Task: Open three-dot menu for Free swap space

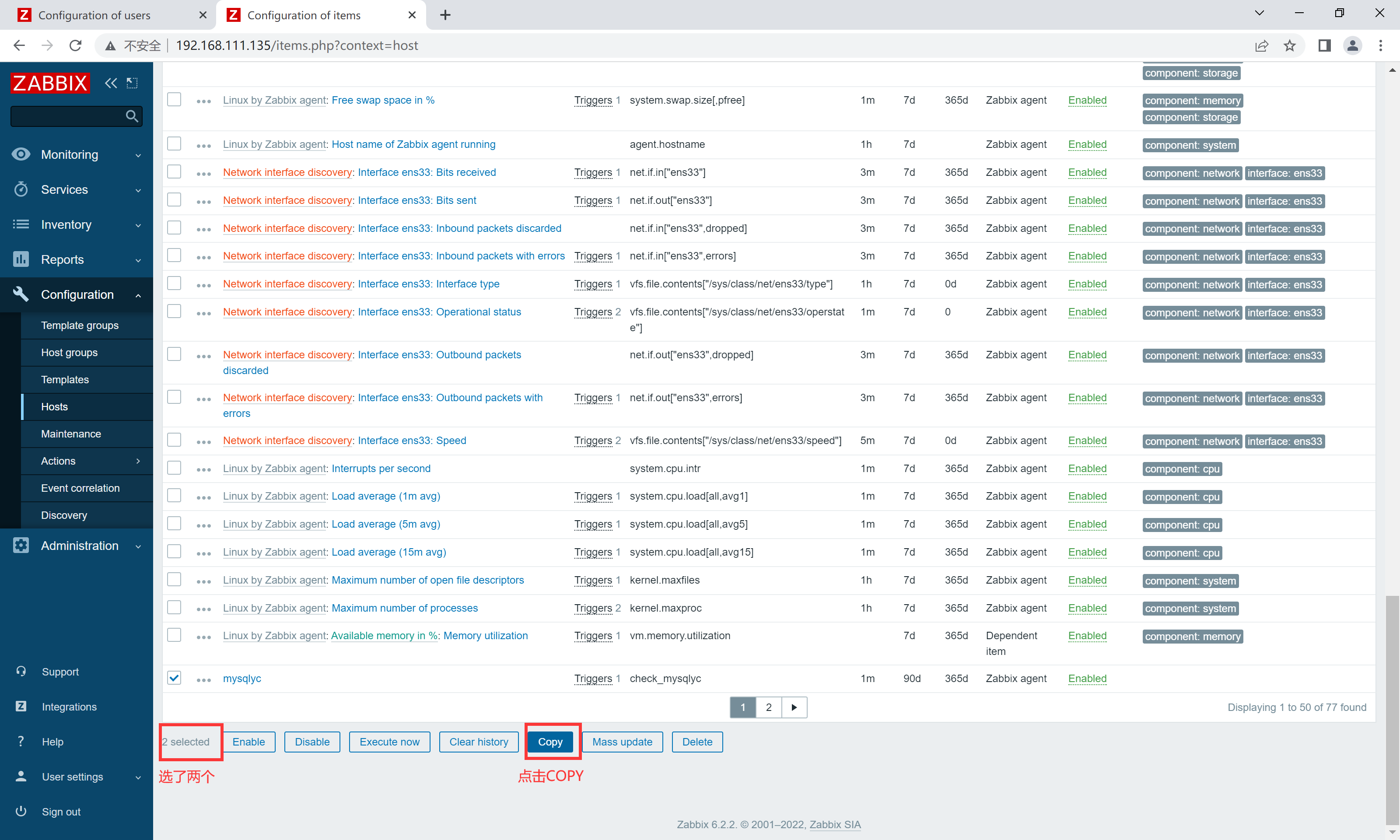Action: click(204, 101)
